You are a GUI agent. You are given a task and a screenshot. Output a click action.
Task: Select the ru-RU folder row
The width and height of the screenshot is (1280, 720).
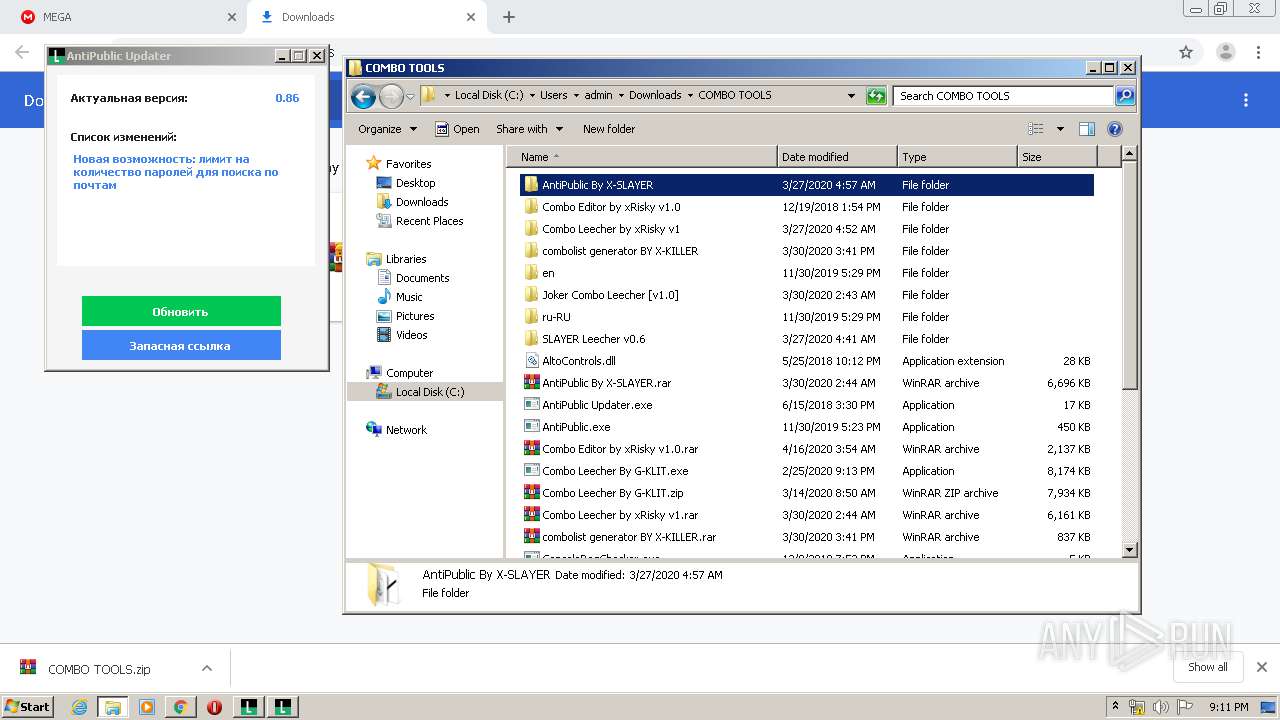[808, 317]
